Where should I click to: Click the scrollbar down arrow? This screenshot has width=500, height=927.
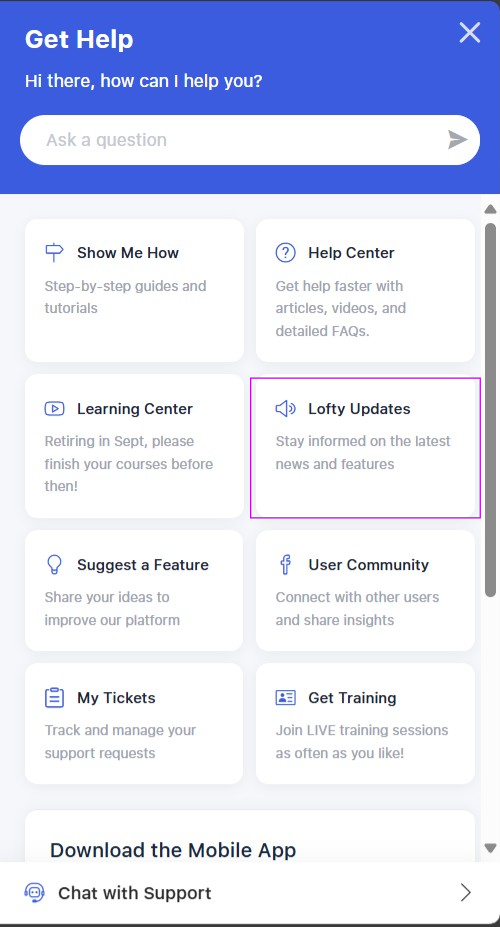click(x=491, y=848)
